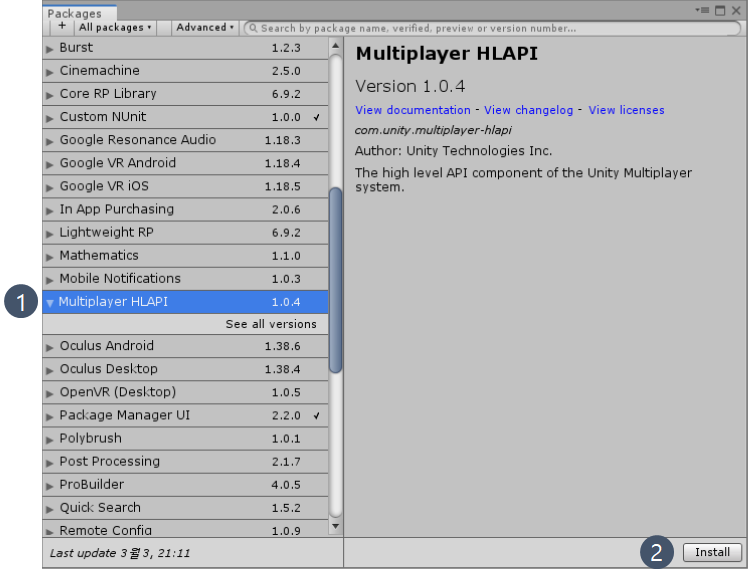Select OpenVR (Desktop) package
The width and height of the screenshot is (748, 581).
185,392
